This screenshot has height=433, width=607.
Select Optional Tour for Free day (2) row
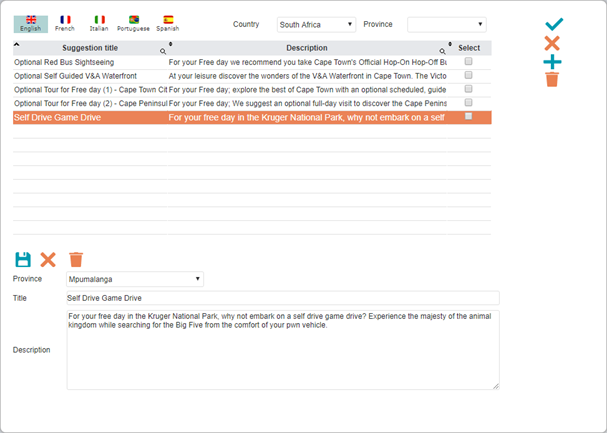[252, 104]
